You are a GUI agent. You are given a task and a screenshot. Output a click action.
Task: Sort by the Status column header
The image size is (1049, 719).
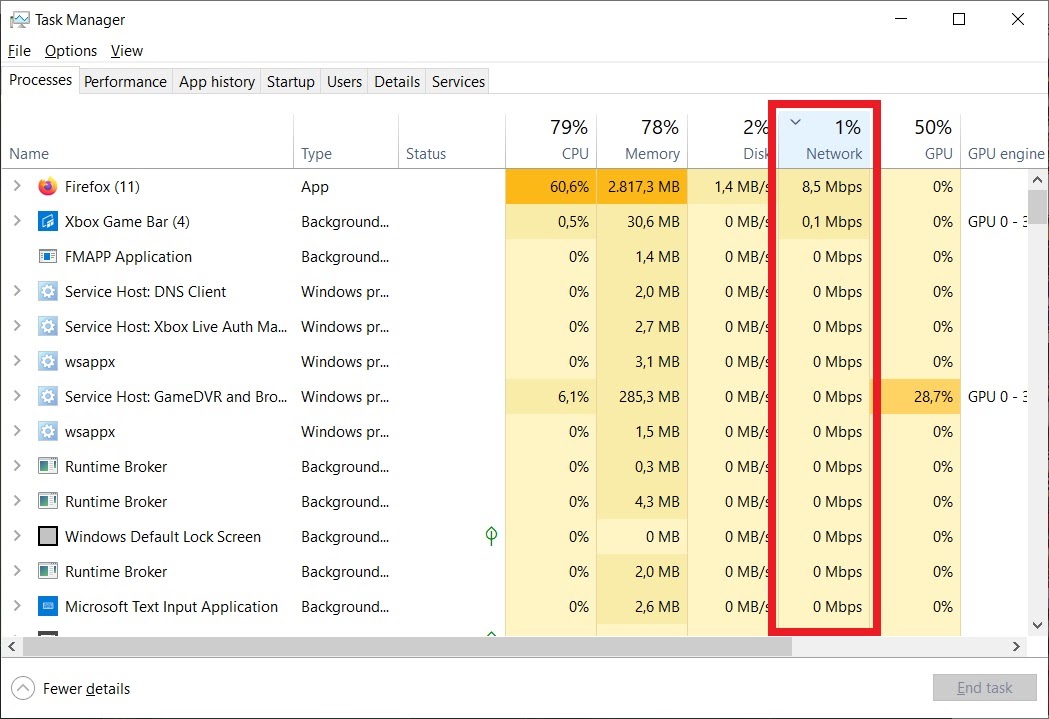(x=452, y=140)
